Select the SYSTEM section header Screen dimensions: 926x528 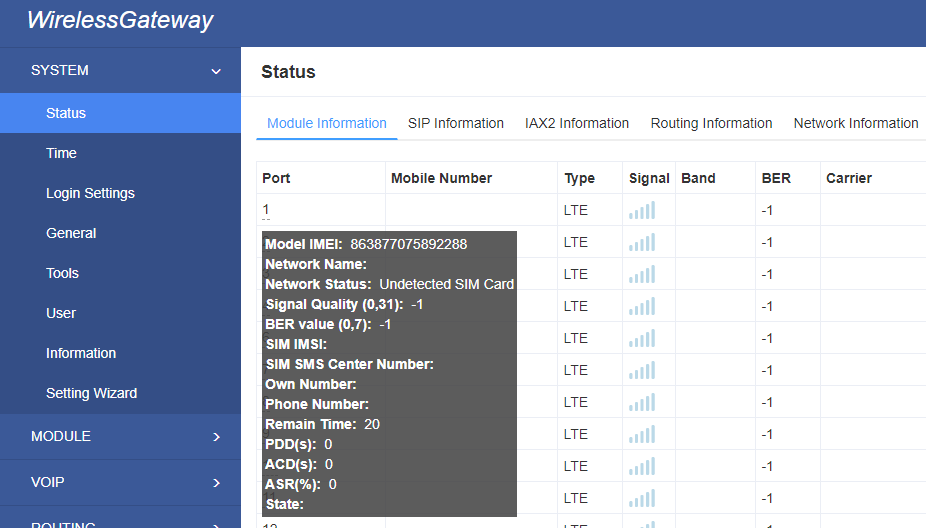(120, 70)
